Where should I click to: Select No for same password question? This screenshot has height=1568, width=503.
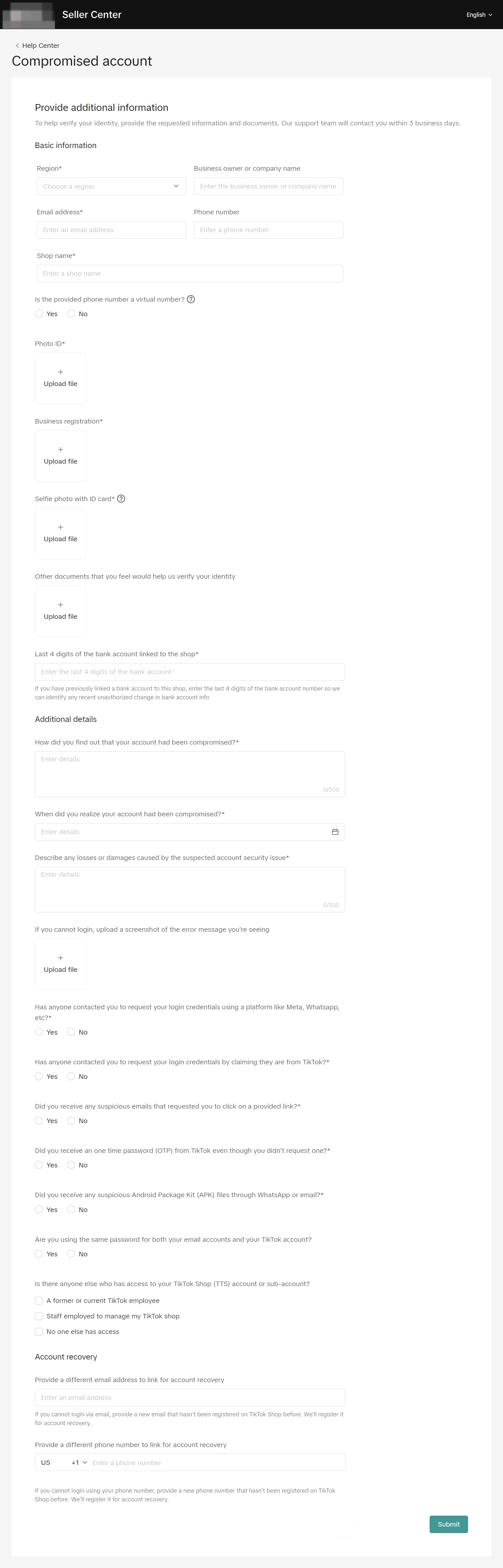71,1254
